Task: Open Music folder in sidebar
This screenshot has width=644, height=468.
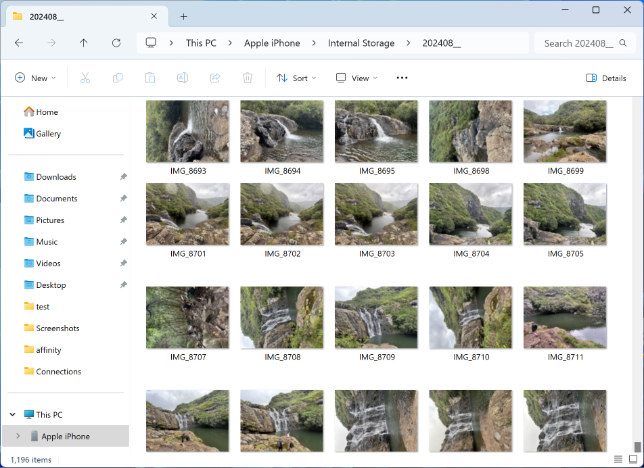Action: click(x=41, y=242)
